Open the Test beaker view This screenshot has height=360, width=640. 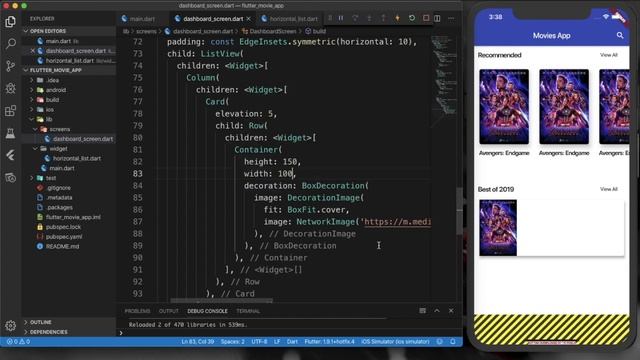11,133
